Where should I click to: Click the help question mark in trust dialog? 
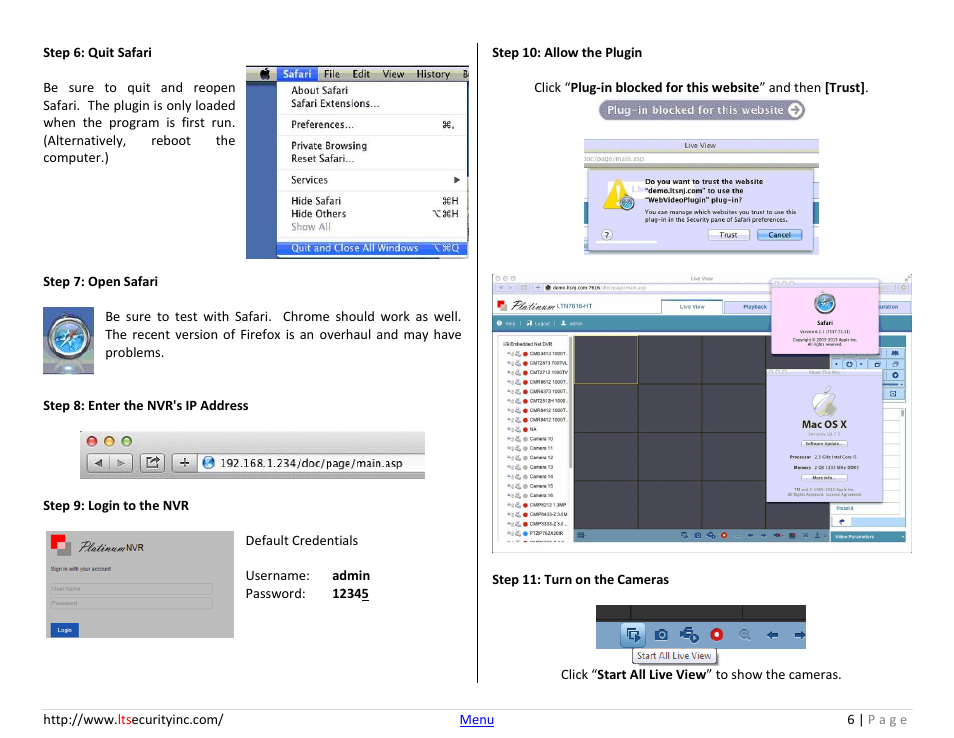pos(607,235)
